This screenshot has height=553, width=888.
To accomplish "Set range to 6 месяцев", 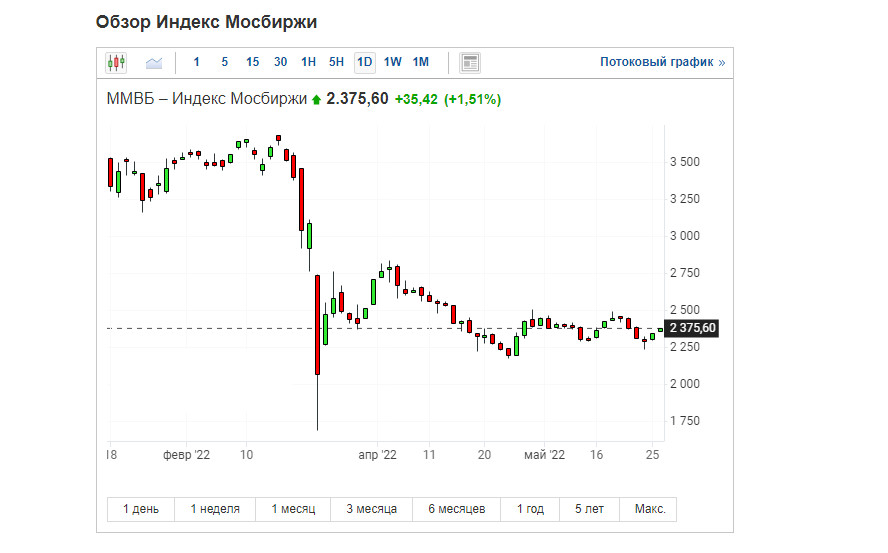I will click(x=456, y=509).
